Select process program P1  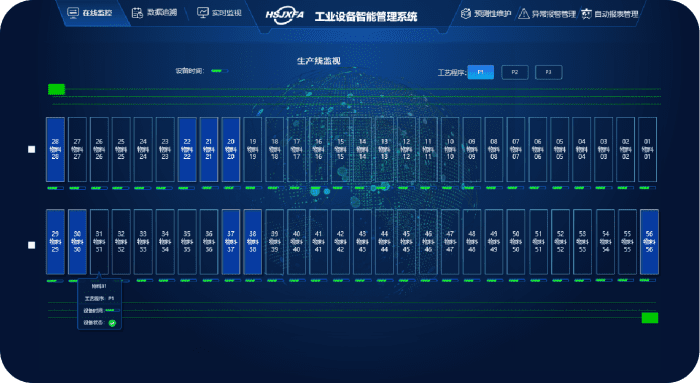[x=481, y=72]
